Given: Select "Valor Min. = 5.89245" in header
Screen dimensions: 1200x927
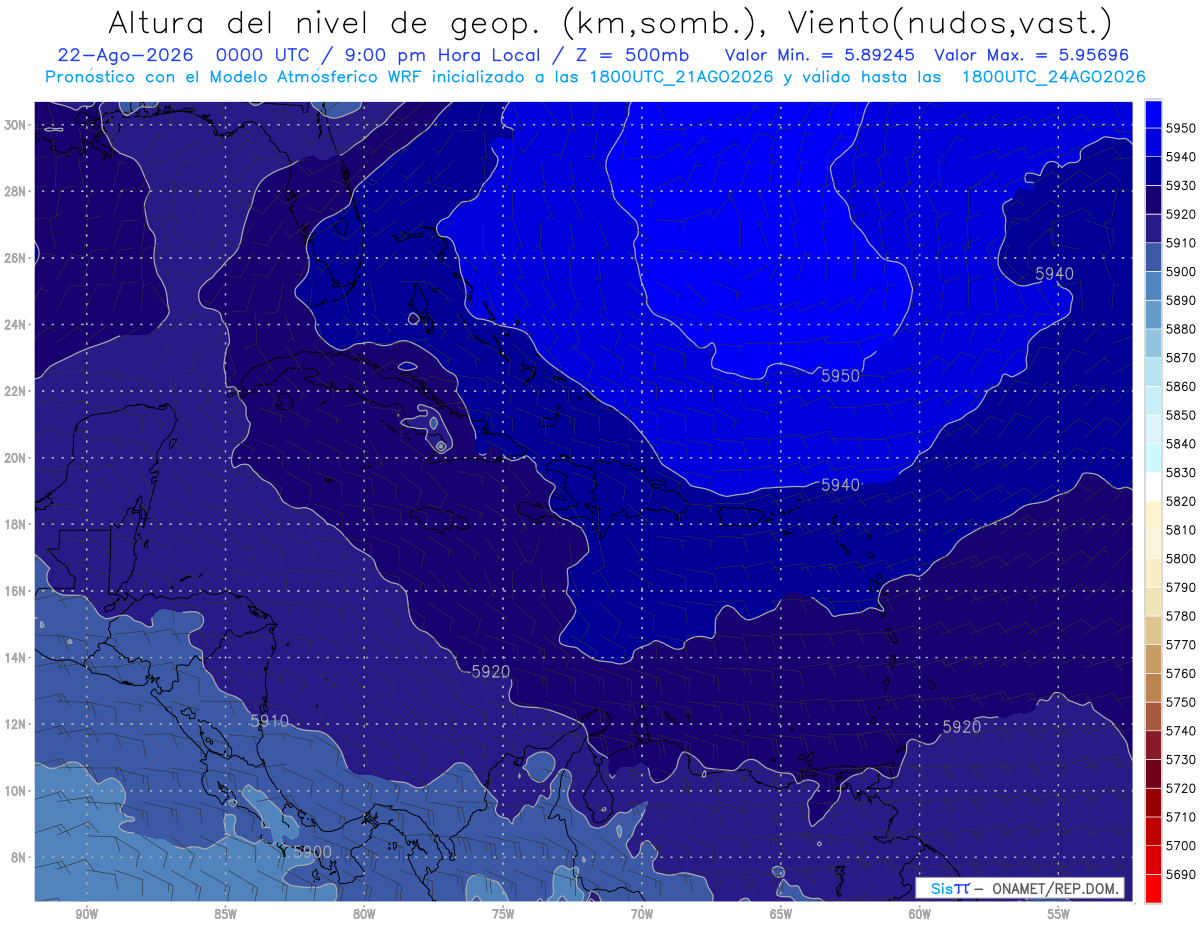Looking at the screenshot, I should pos(821,55).
